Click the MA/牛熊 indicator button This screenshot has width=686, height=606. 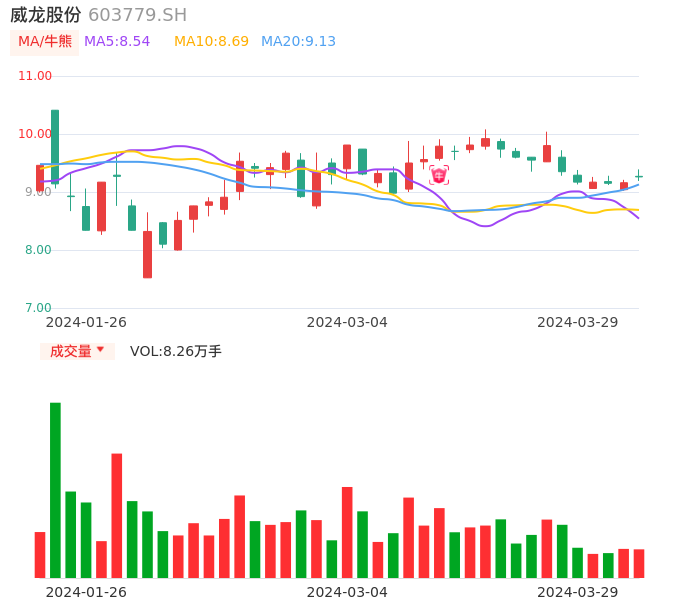pos(45,42)
